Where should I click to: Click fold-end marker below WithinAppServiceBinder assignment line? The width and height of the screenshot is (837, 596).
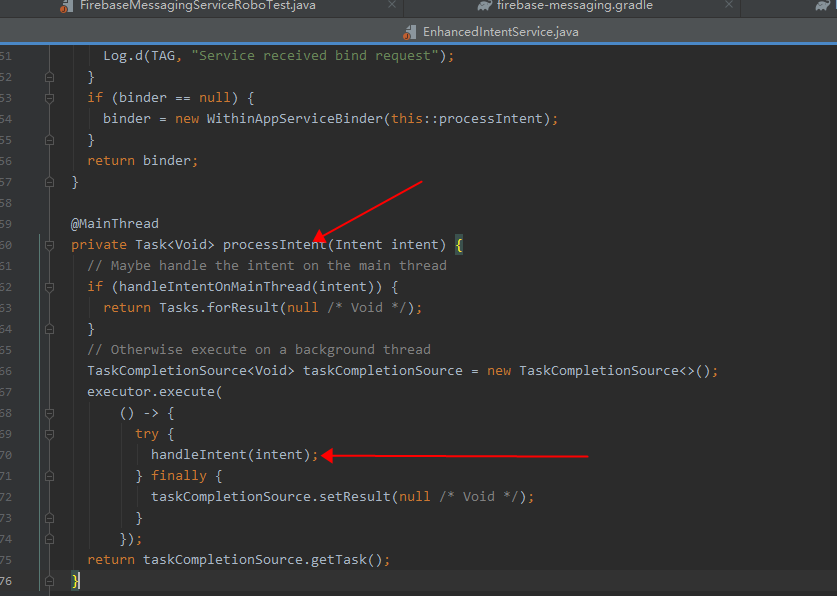49,140
